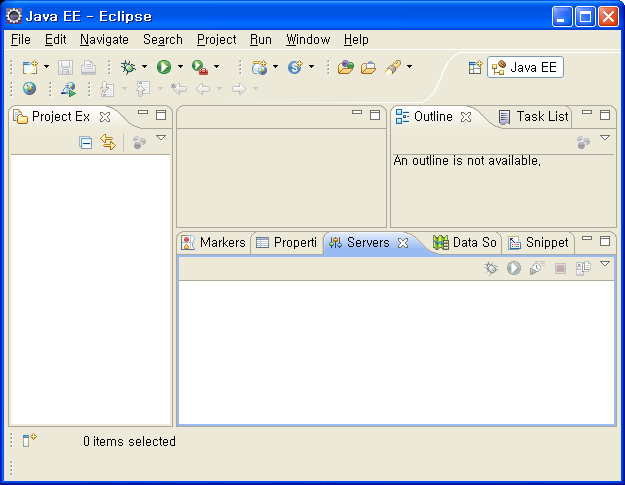Click the green Run button icon

point(164,67)
